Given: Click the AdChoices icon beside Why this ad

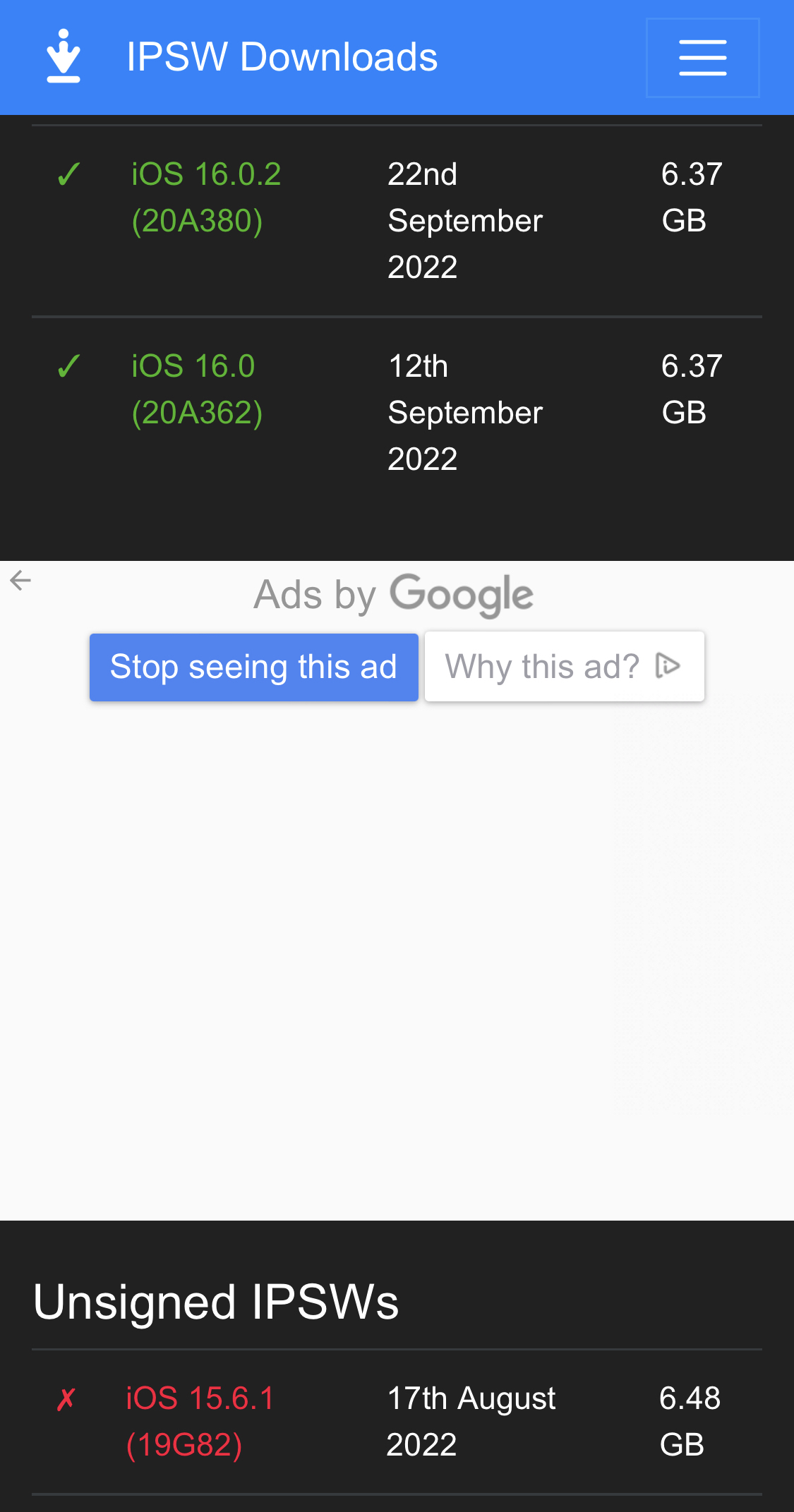Looking at the screenshot, I should (x=668, y=665).
